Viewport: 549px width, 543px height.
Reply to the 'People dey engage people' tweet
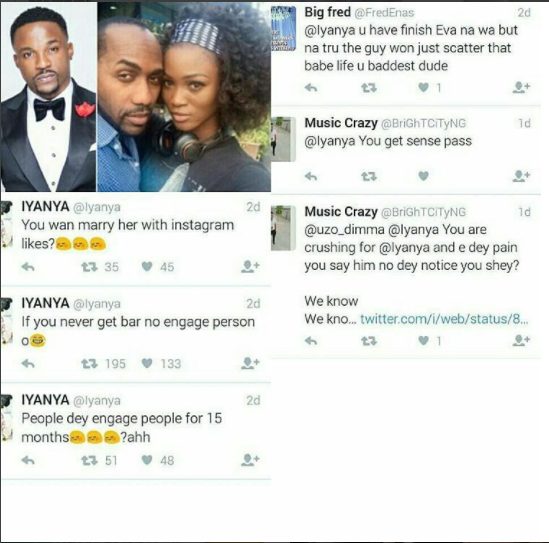coord(28,460)
